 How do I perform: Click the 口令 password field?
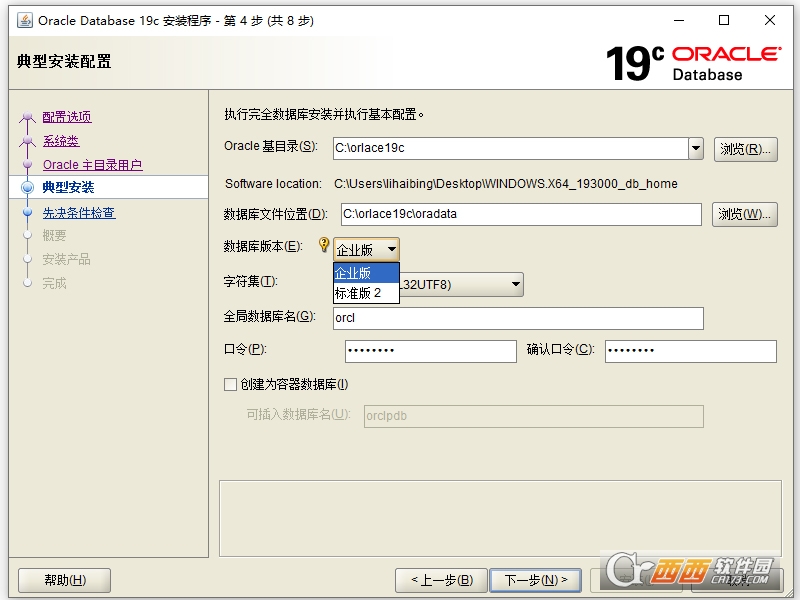tap(431, 352)
